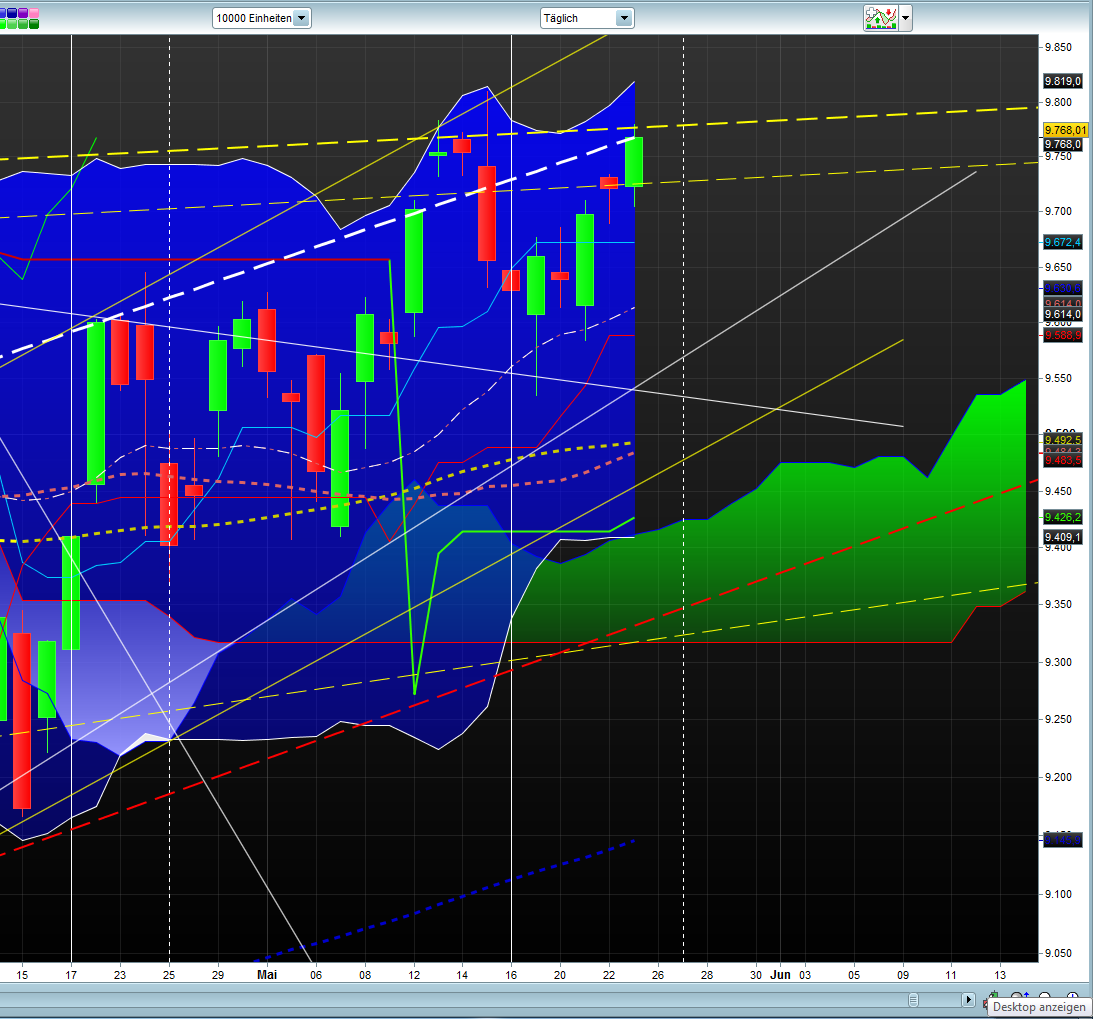Toggle the green price marker 9.426,2
The height and width of the screenshot is (1019, 1093).
pyautogui.click(x=1063, y=517)
